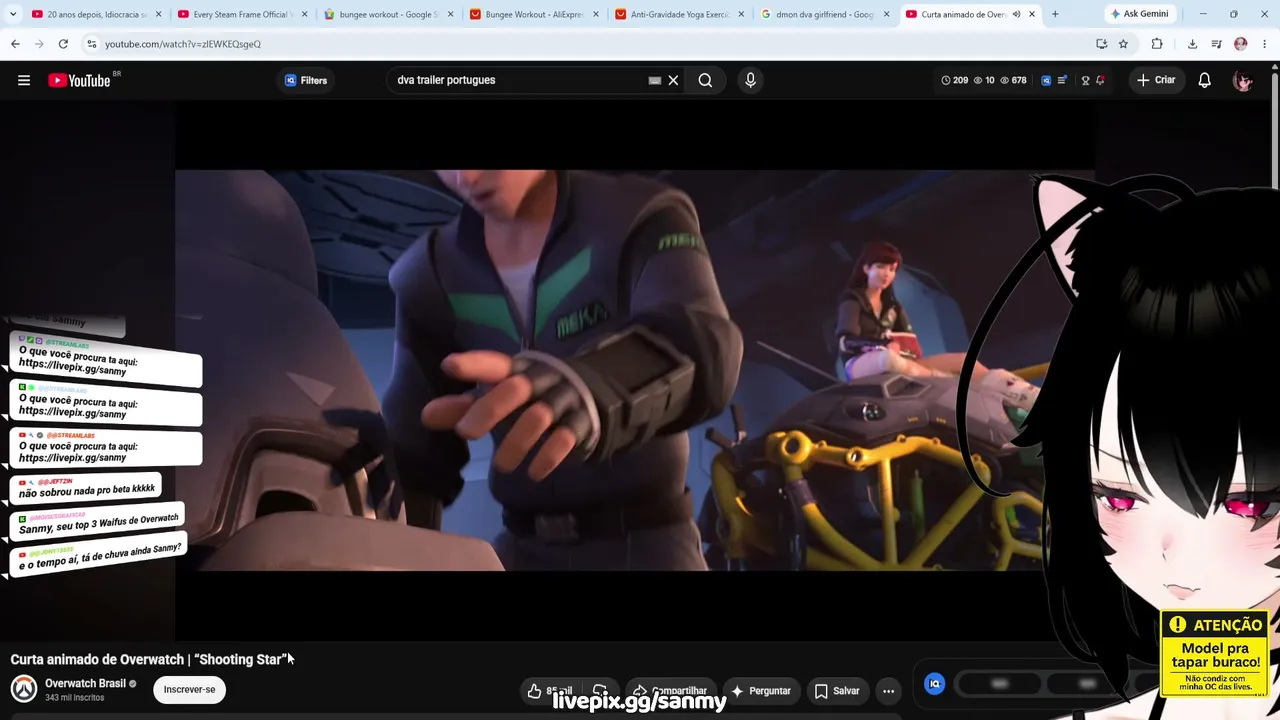Submit search with the magnifying glass

705,80
